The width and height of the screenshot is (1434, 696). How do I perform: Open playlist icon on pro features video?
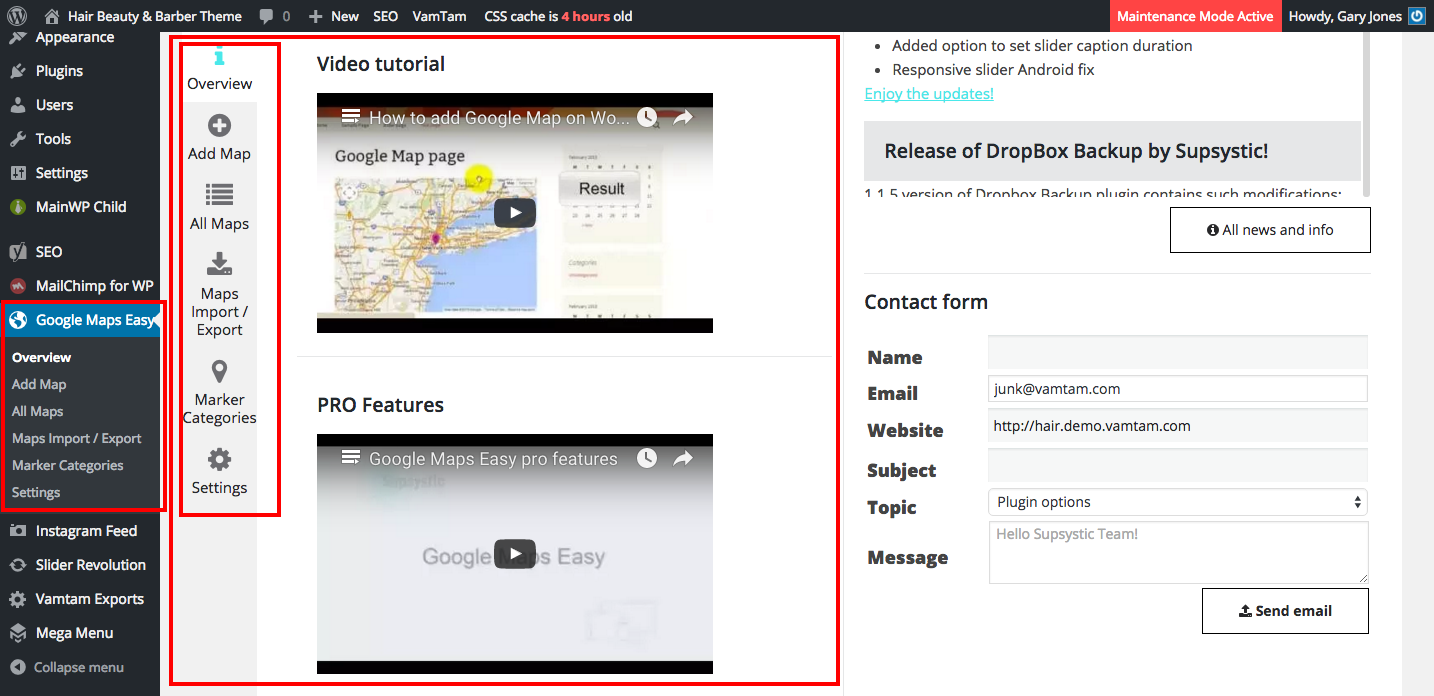(x=350, y=458)
